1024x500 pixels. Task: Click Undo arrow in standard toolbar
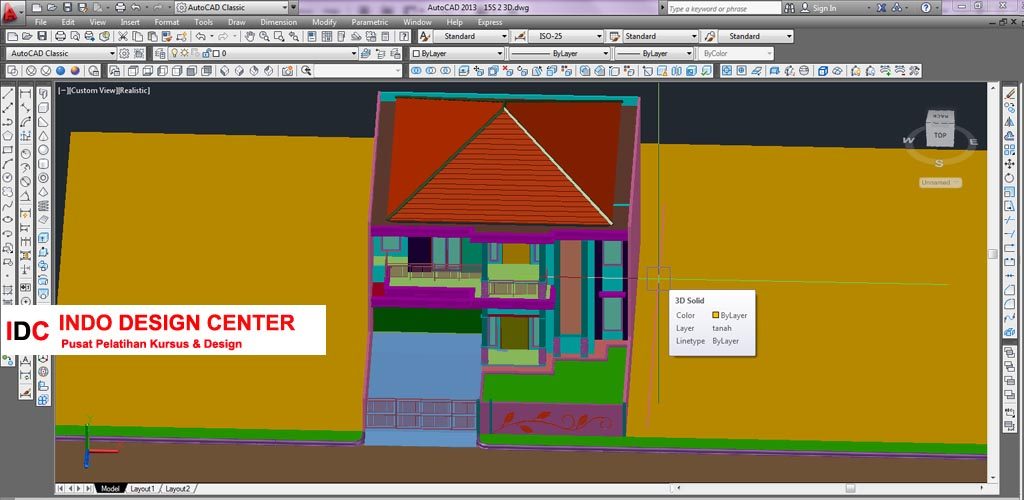pos(201,37)
